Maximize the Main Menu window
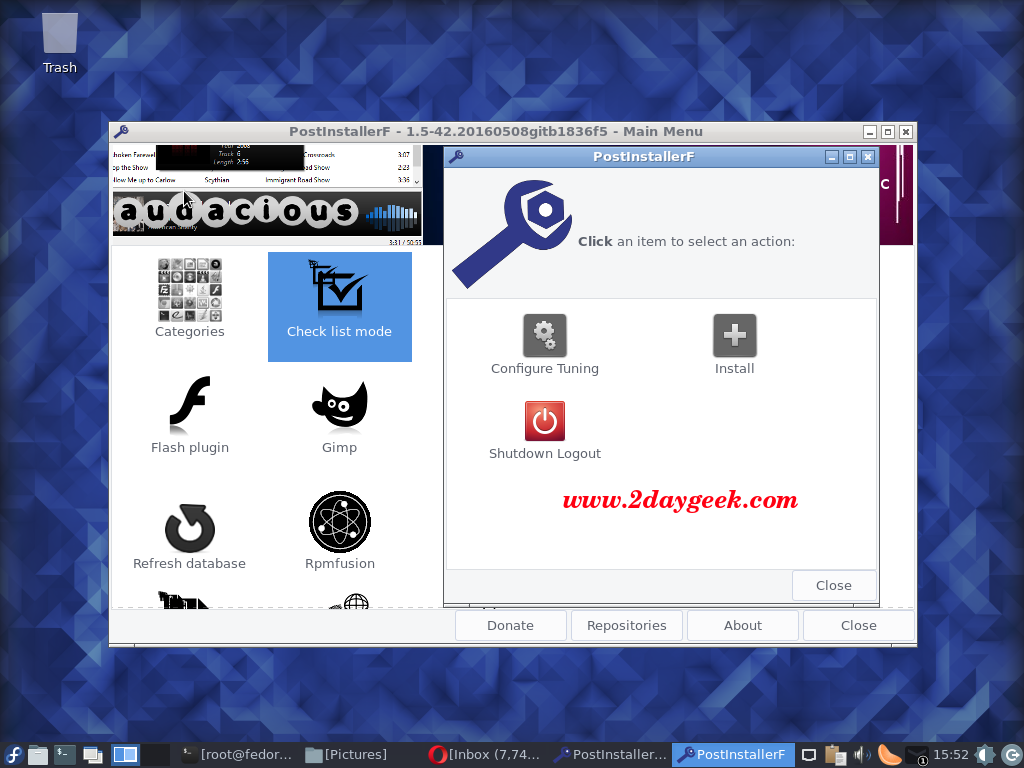Screen dimensions: 1024x768 tap(888, 132)
